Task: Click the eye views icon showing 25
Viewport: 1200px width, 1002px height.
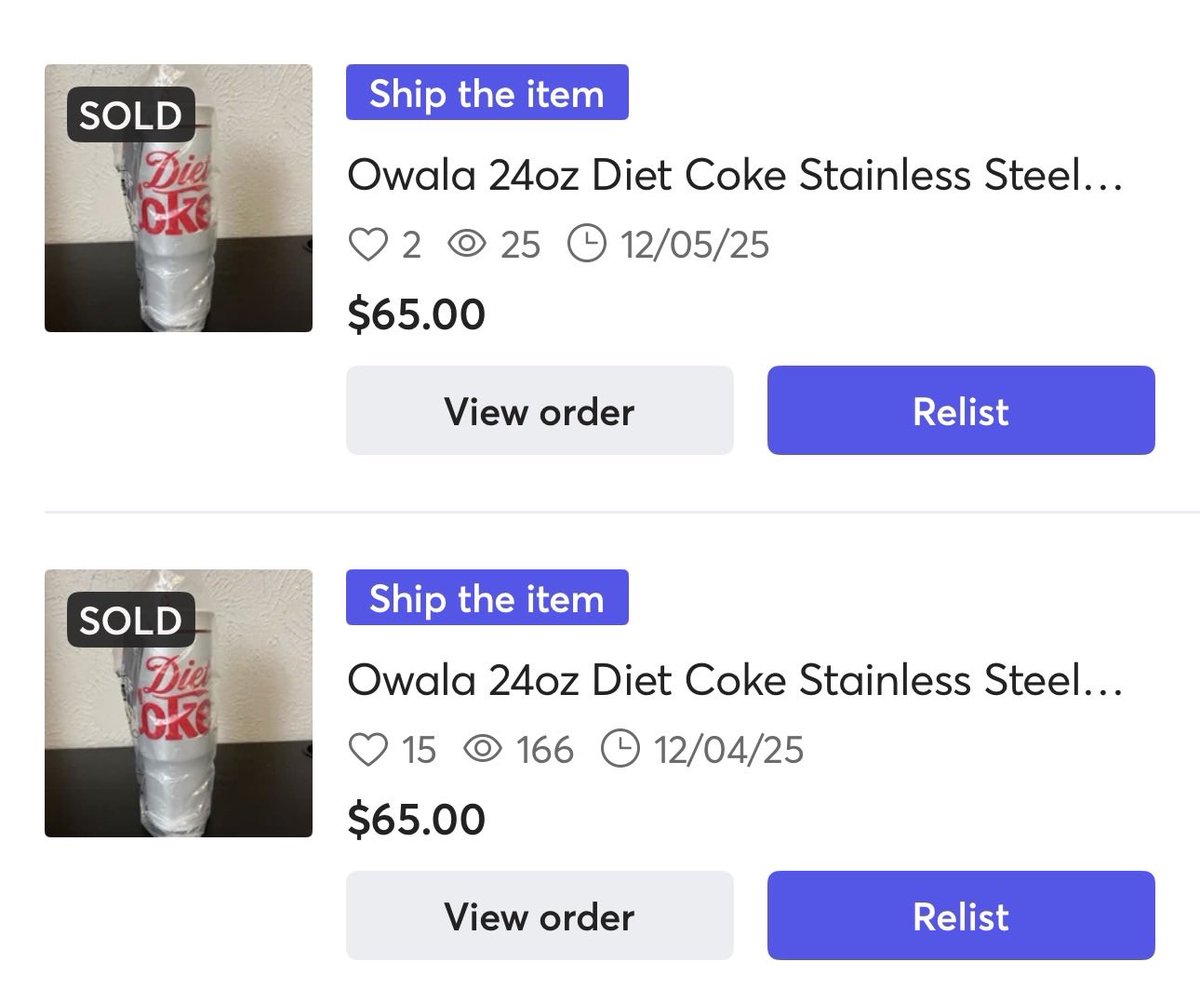Action: 466,244
